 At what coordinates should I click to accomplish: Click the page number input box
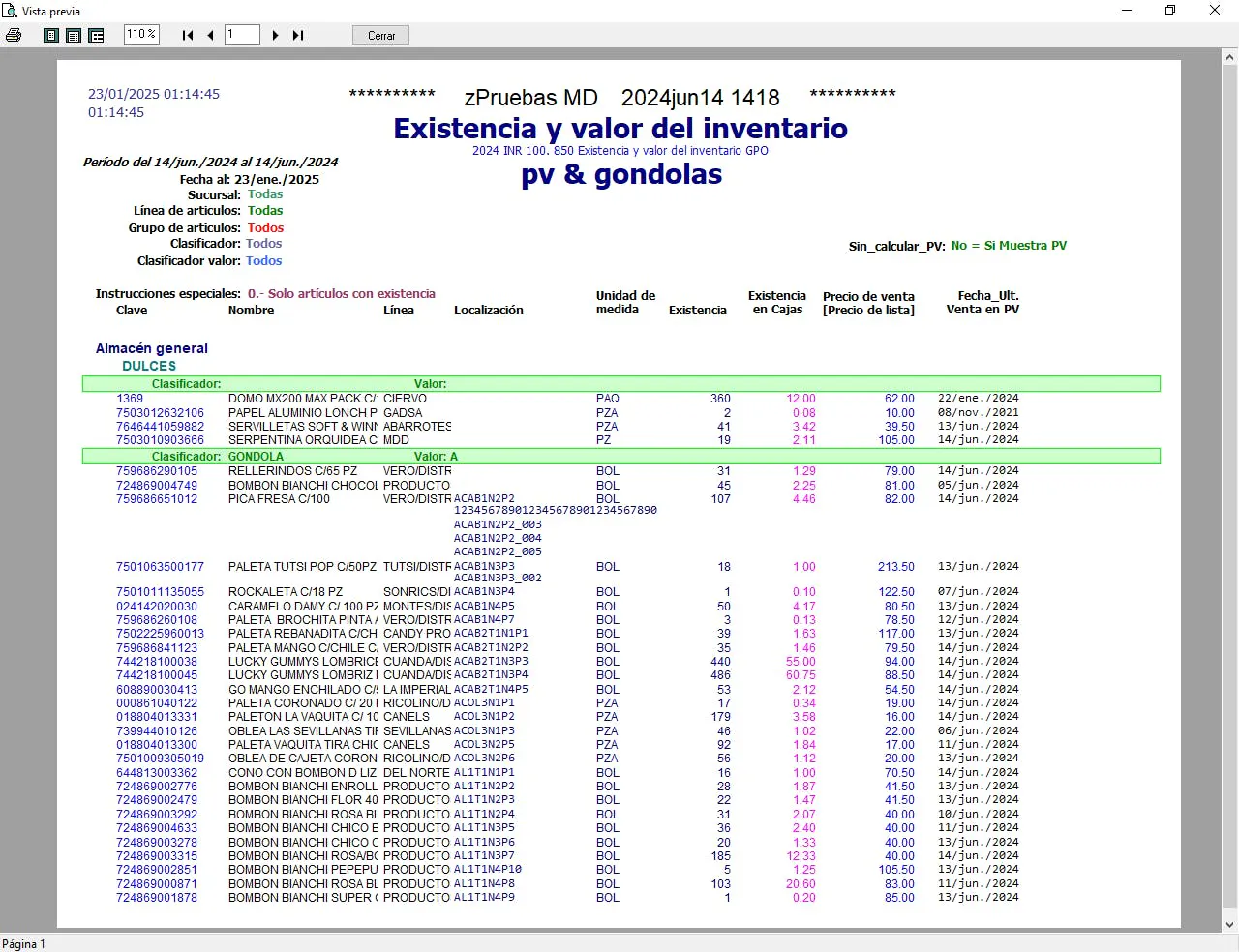click(242, 35)
